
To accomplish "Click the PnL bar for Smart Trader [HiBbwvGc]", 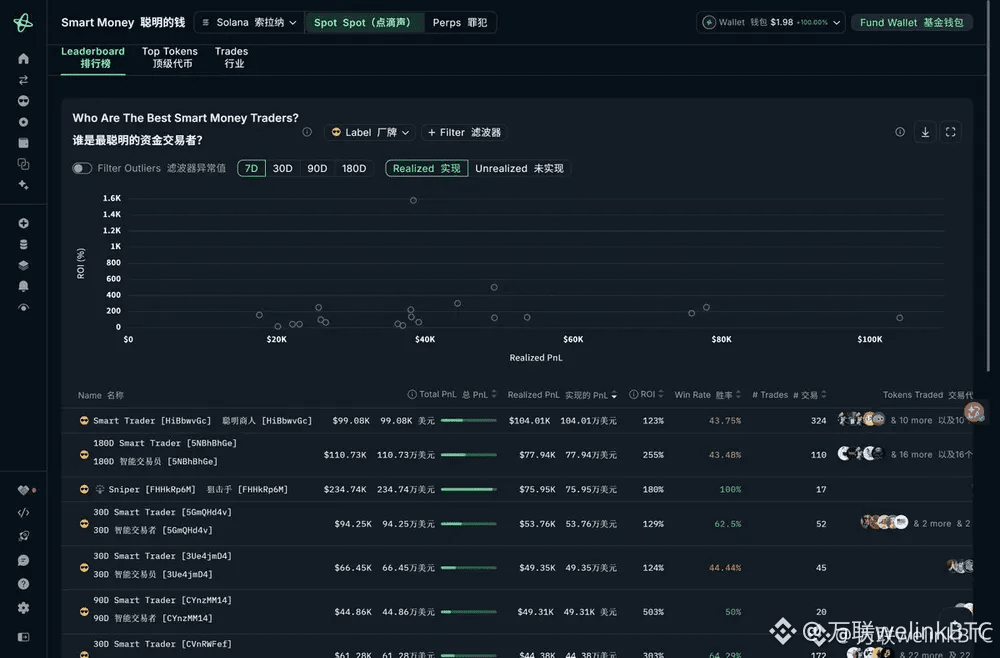I will click(x=469, y=421).
